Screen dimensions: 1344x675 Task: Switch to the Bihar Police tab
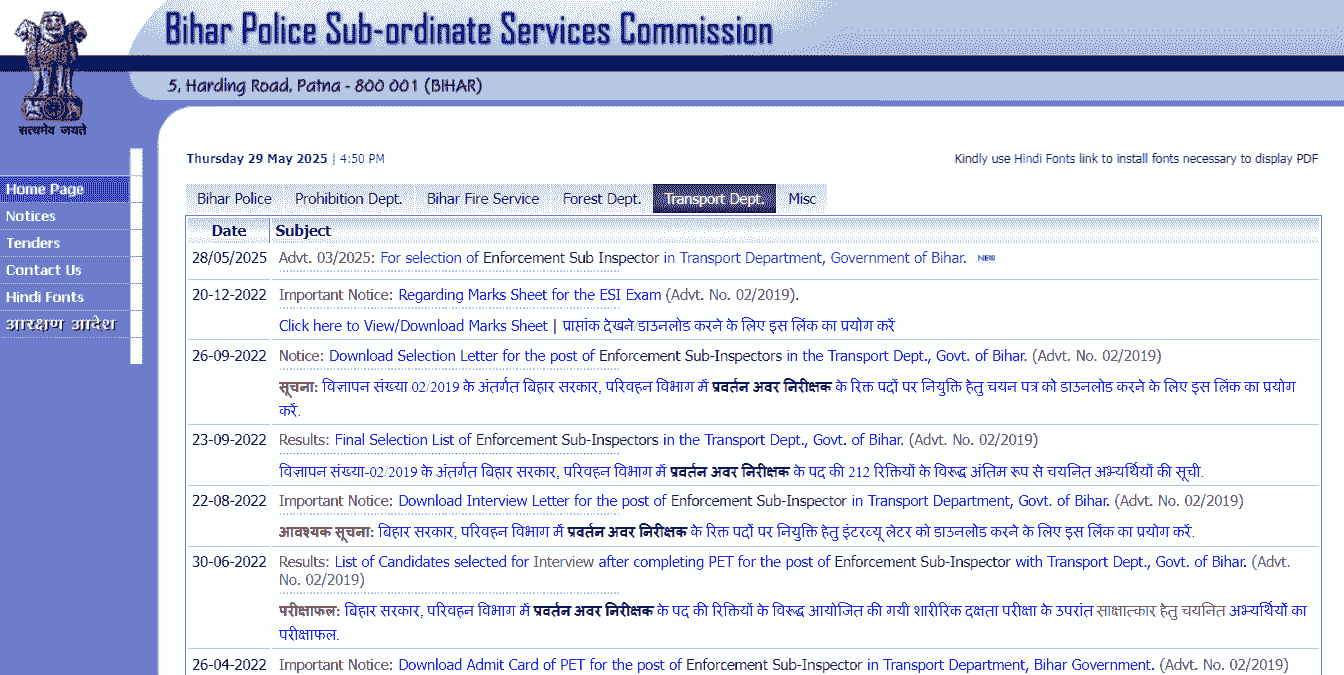coord(234,199)
